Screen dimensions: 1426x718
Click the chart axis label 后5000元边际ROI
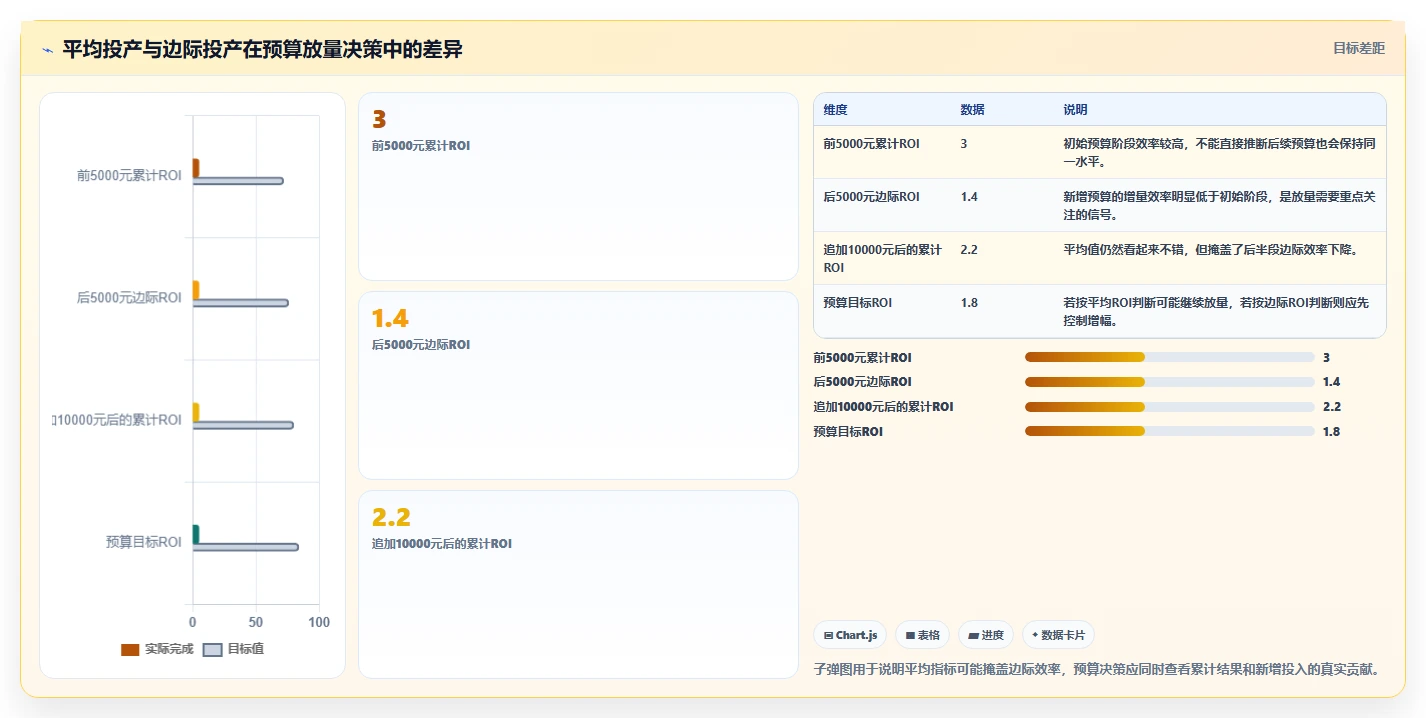tap(129, 298)
